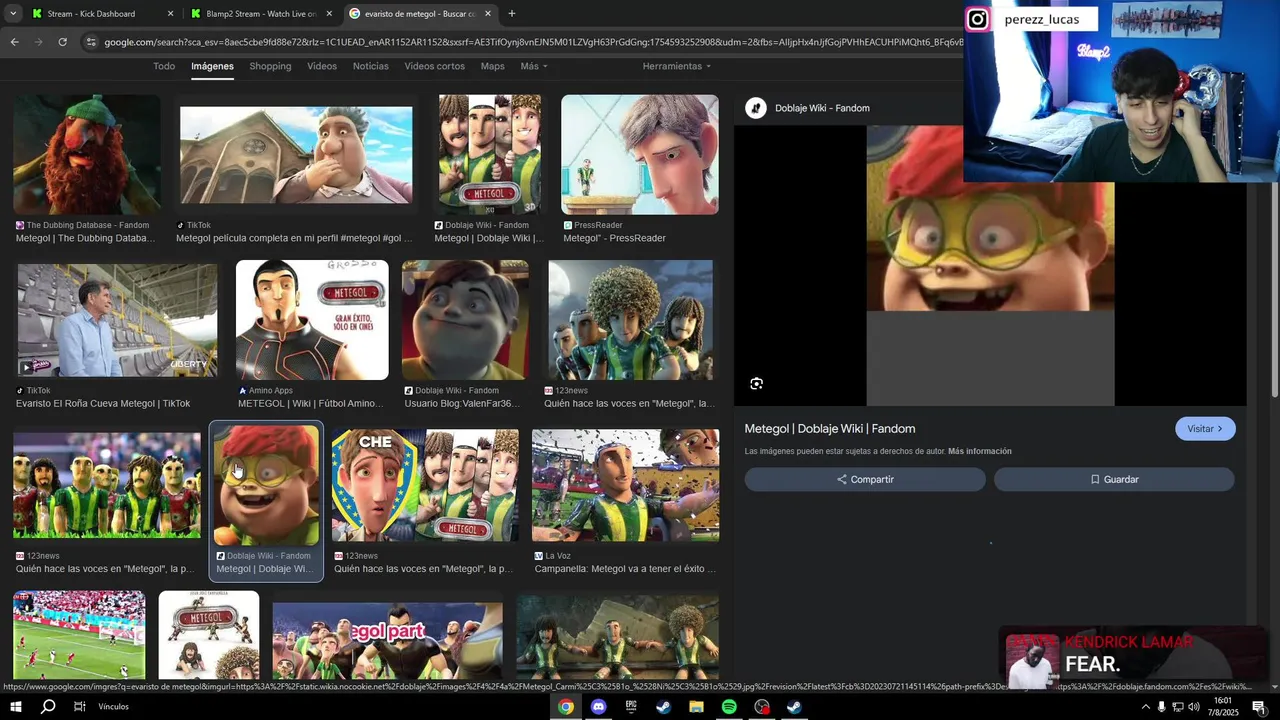The image size is (1280, 720).
Task: Select the Imágenes search tab
Action: (x=212, y=66)
